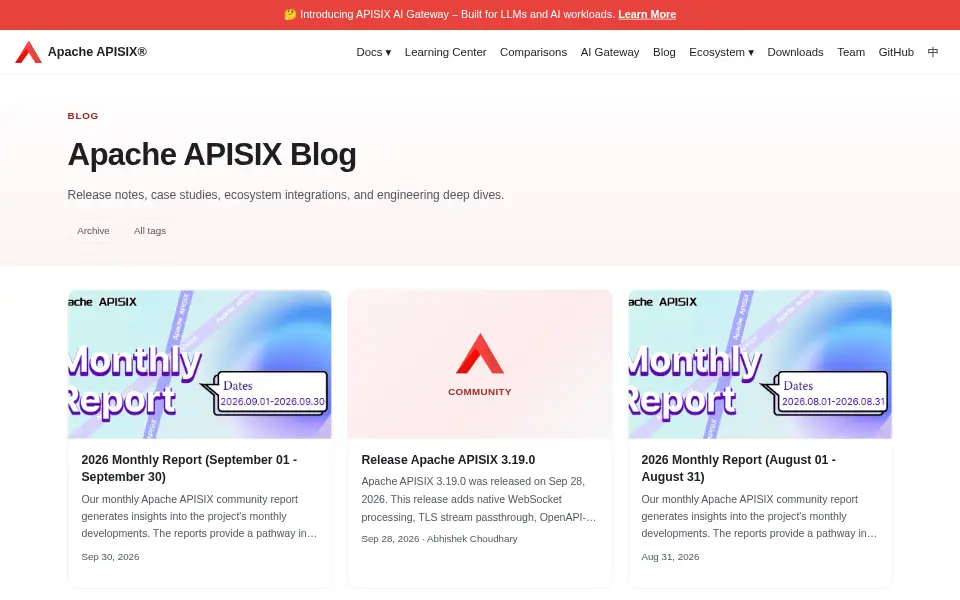Click the Apache APISIX Blog heading

pyautogui.click(x=212, y=154)
